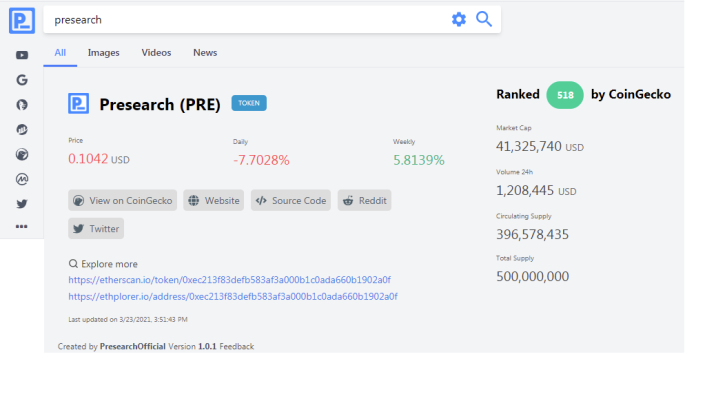Open the Twitter button under token info
The height and width of the screenshot is (412, 716).
(96, 229)
